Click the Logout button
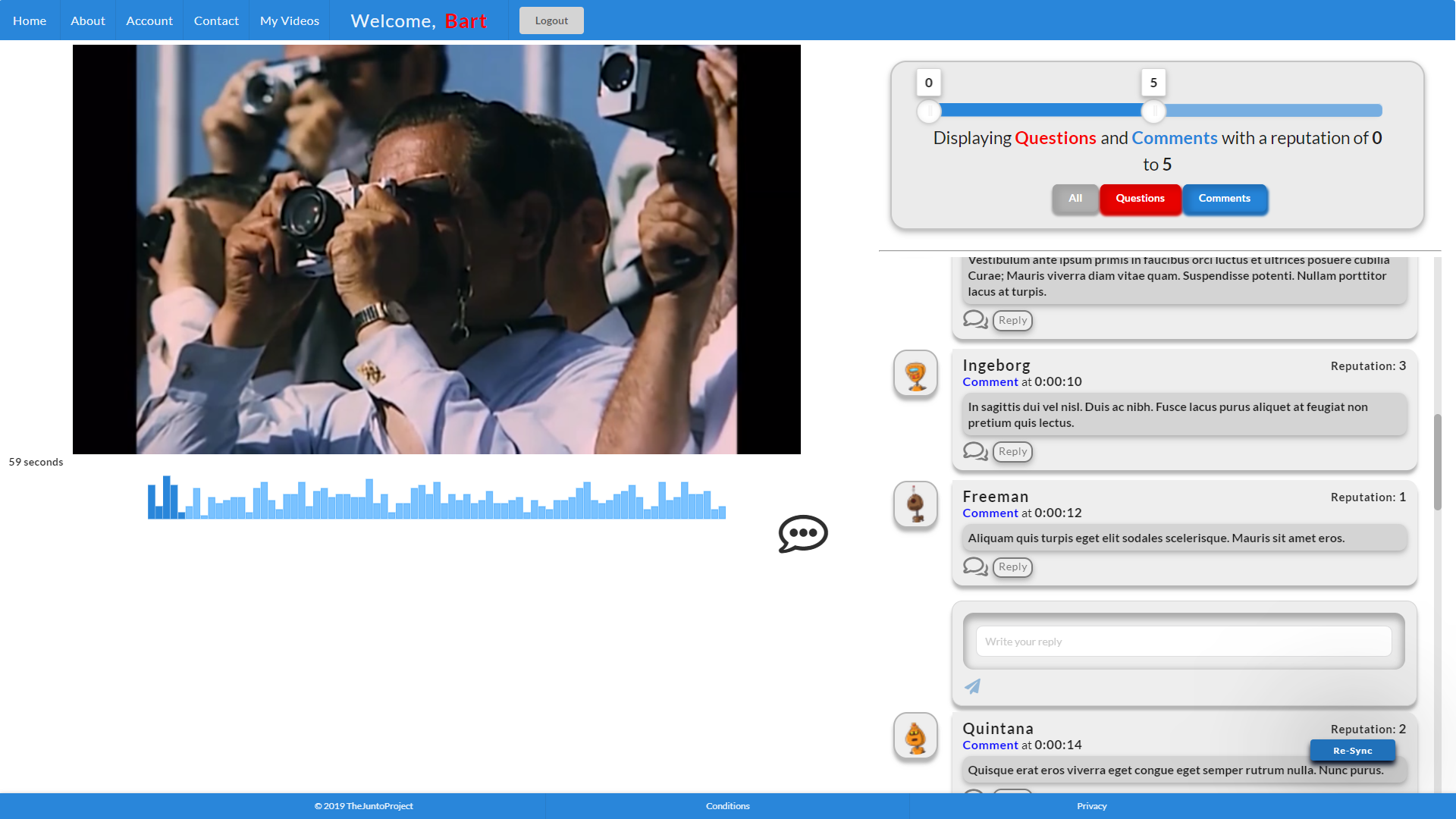The height and width of the screenshot is (819, 1456). click(551, 20)
